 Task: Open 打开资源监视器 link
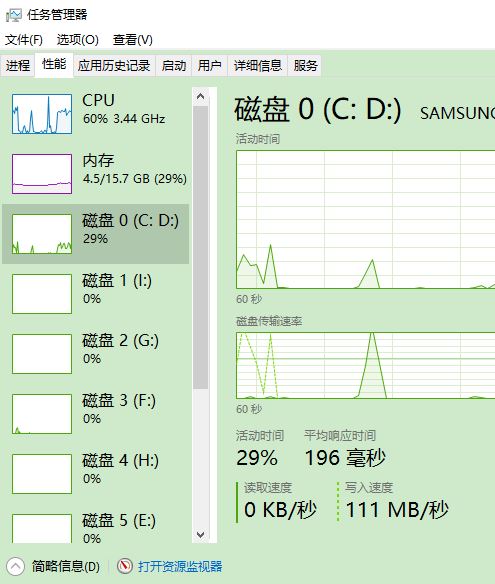pyautogui.click(x=180, y=566)
